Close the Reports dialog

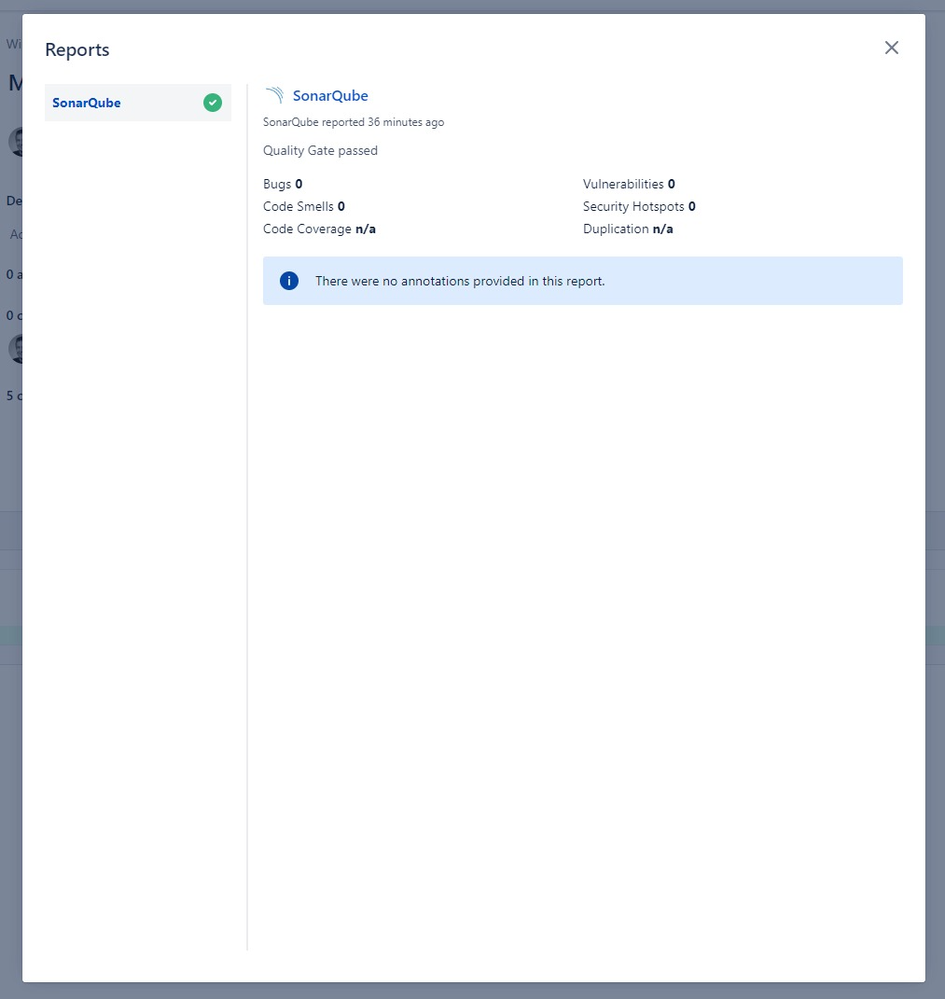[891, 48]
